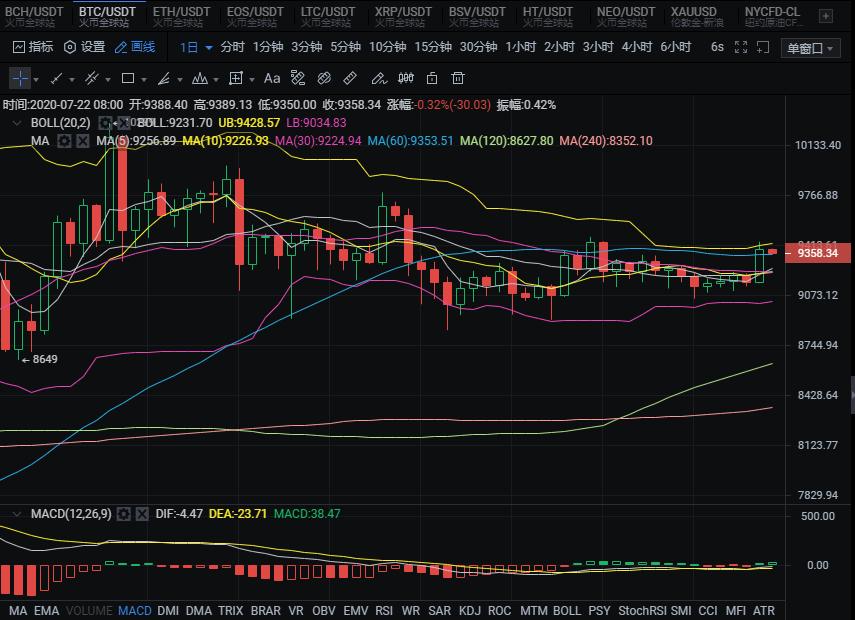Select the 15分钟 interval
Screen dimensions: 855x620
tap(433, 47)
